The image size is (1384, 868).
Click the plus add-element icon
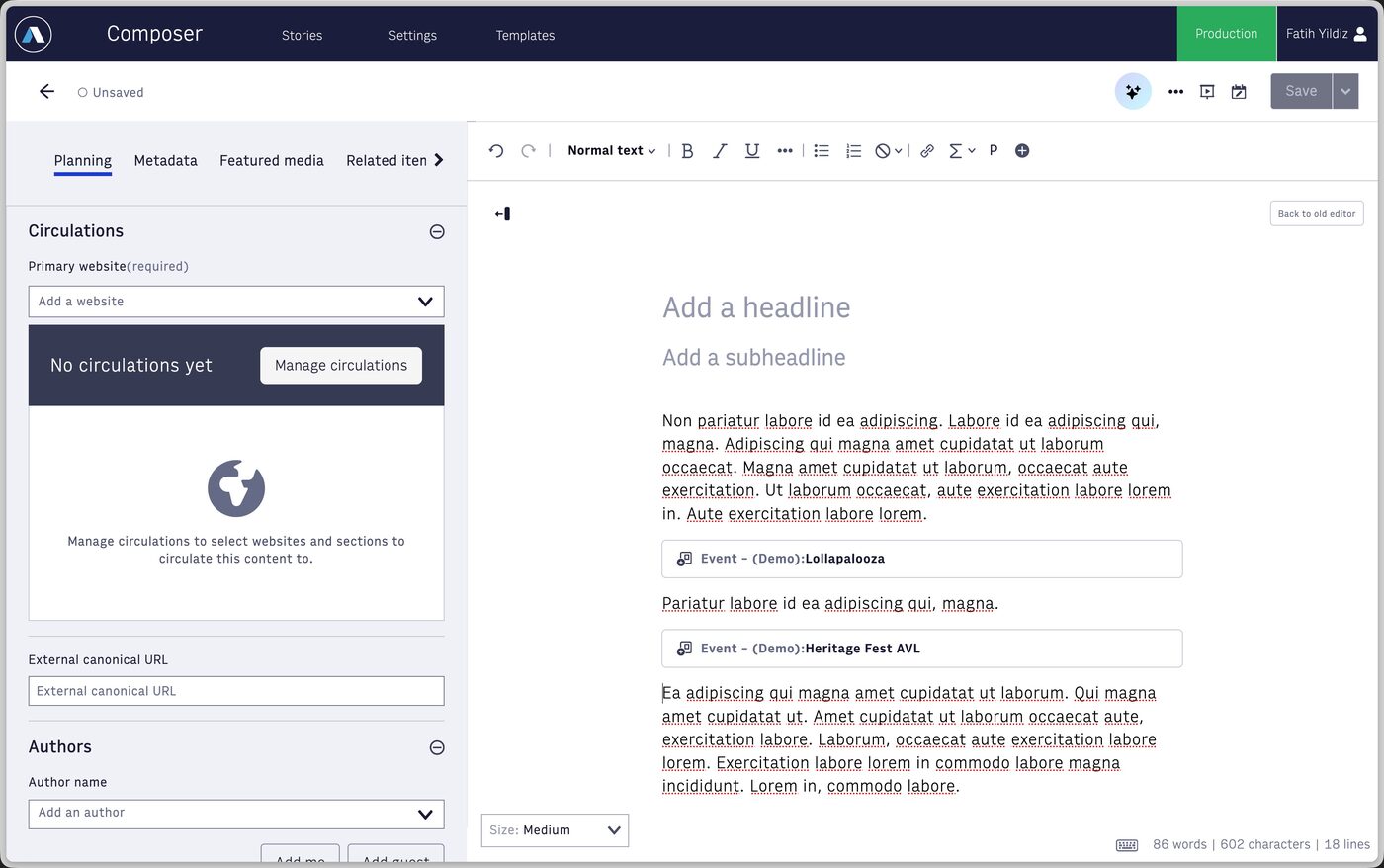pyautogui.click(x=1022, y=150)
